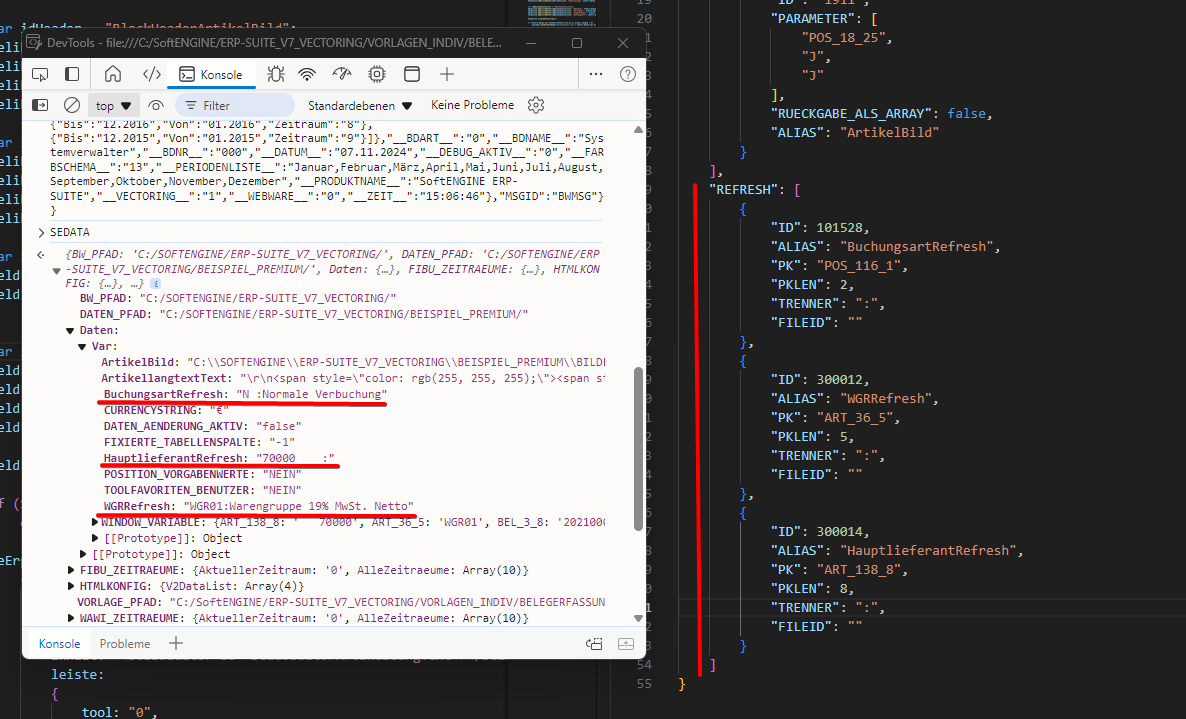1186x719 pixels.
Task: Open the Application panel icon
Action: coord(411,74)
